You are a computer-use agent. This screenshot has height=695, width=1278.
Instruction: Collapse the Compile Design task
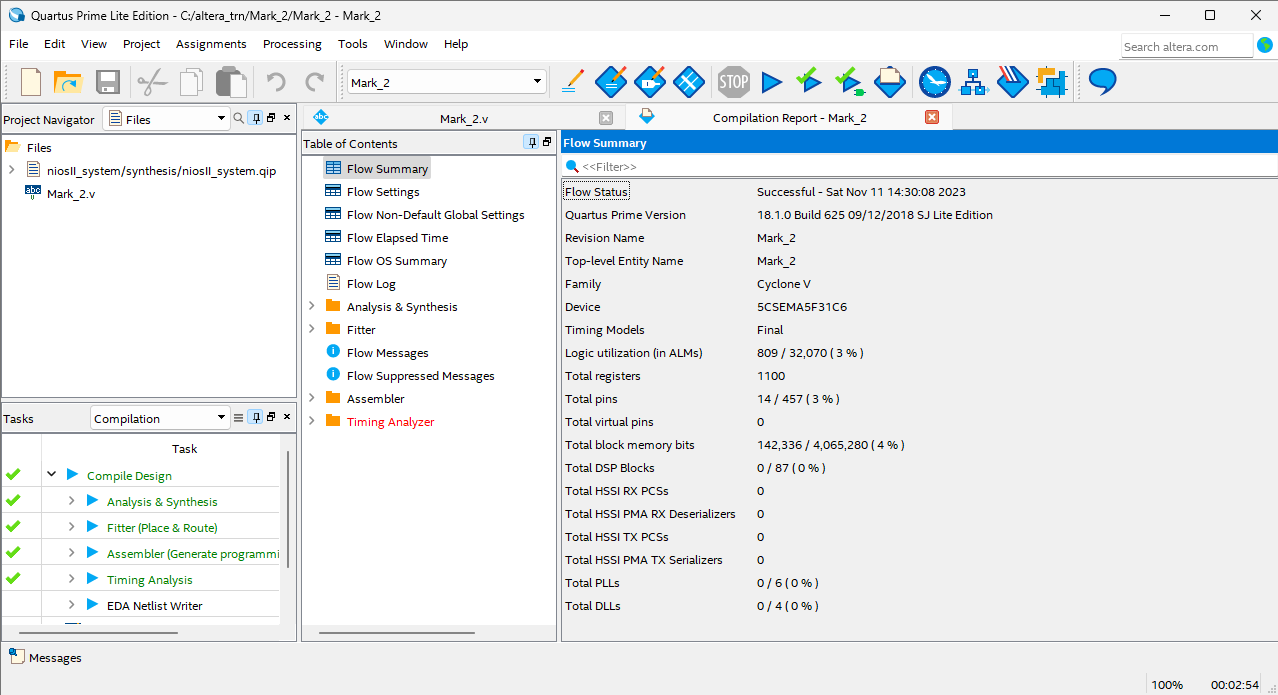point(51,475)
